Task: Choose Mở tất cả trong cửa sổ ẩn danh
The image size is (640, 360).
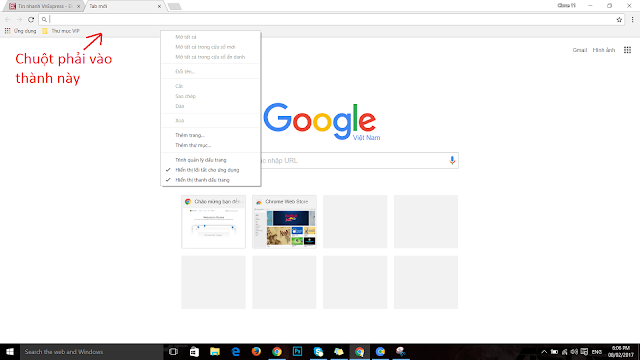Action: (211, 57)
